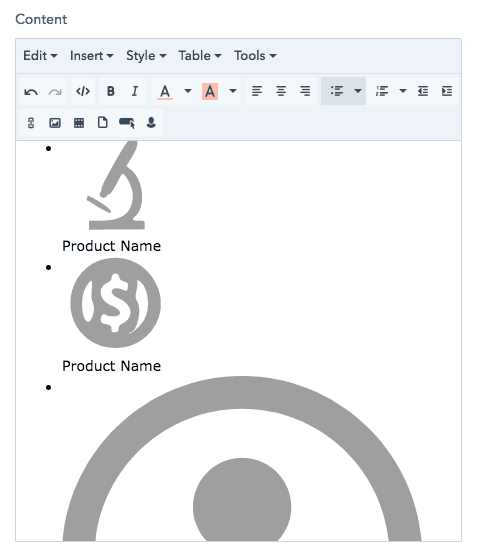
Task: Align text left
Action: click(x=257, y=91)
